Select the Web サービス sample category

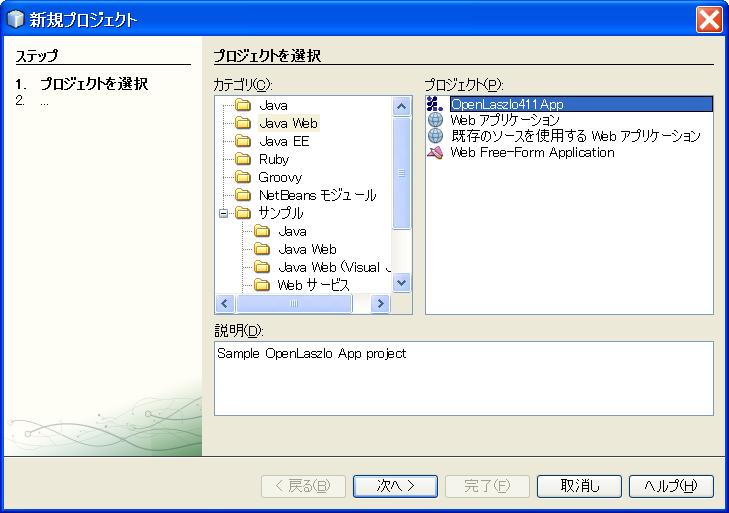pos(313,285)
